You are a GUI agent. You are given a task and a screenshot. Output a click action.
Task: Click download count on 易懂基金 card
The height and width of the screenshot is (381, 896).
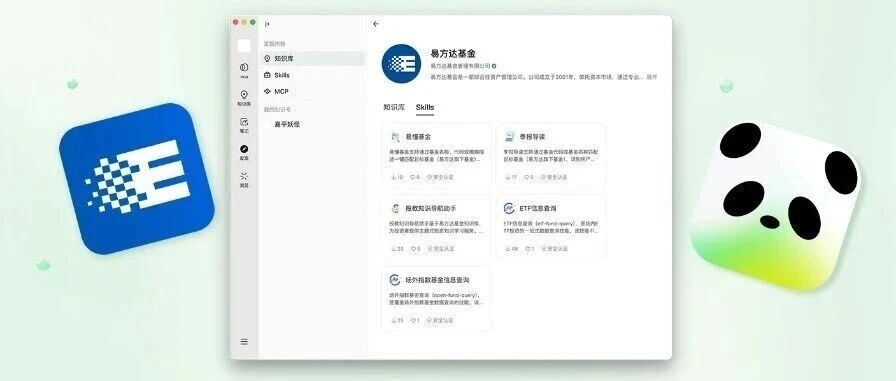point(397,177)
